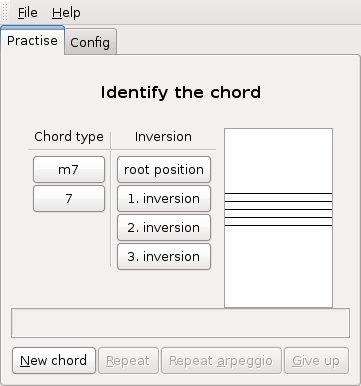Click the Identify the chord heading
Viewport: 361px width, 386px height.
click(x=181, y=92)
